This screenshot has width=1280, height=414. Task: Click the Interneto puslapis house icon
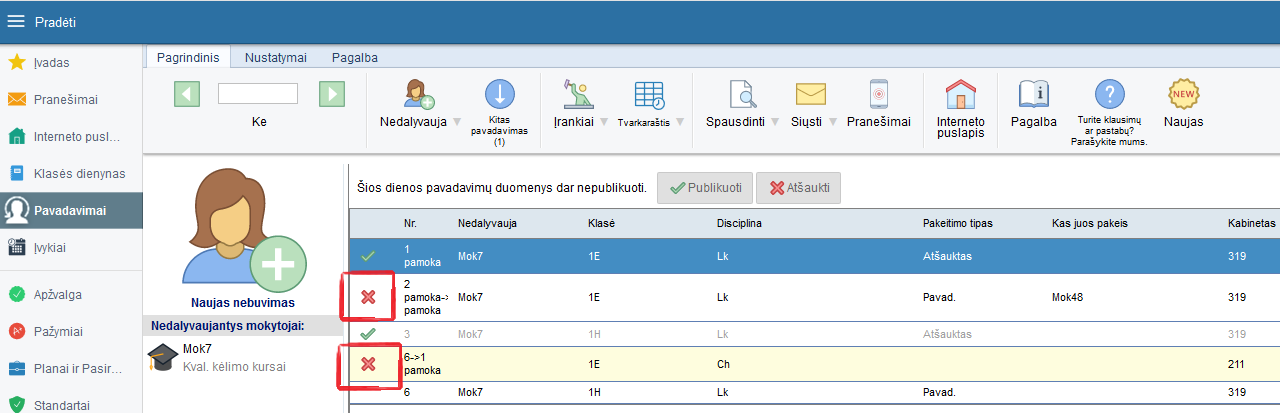[960, 94]
